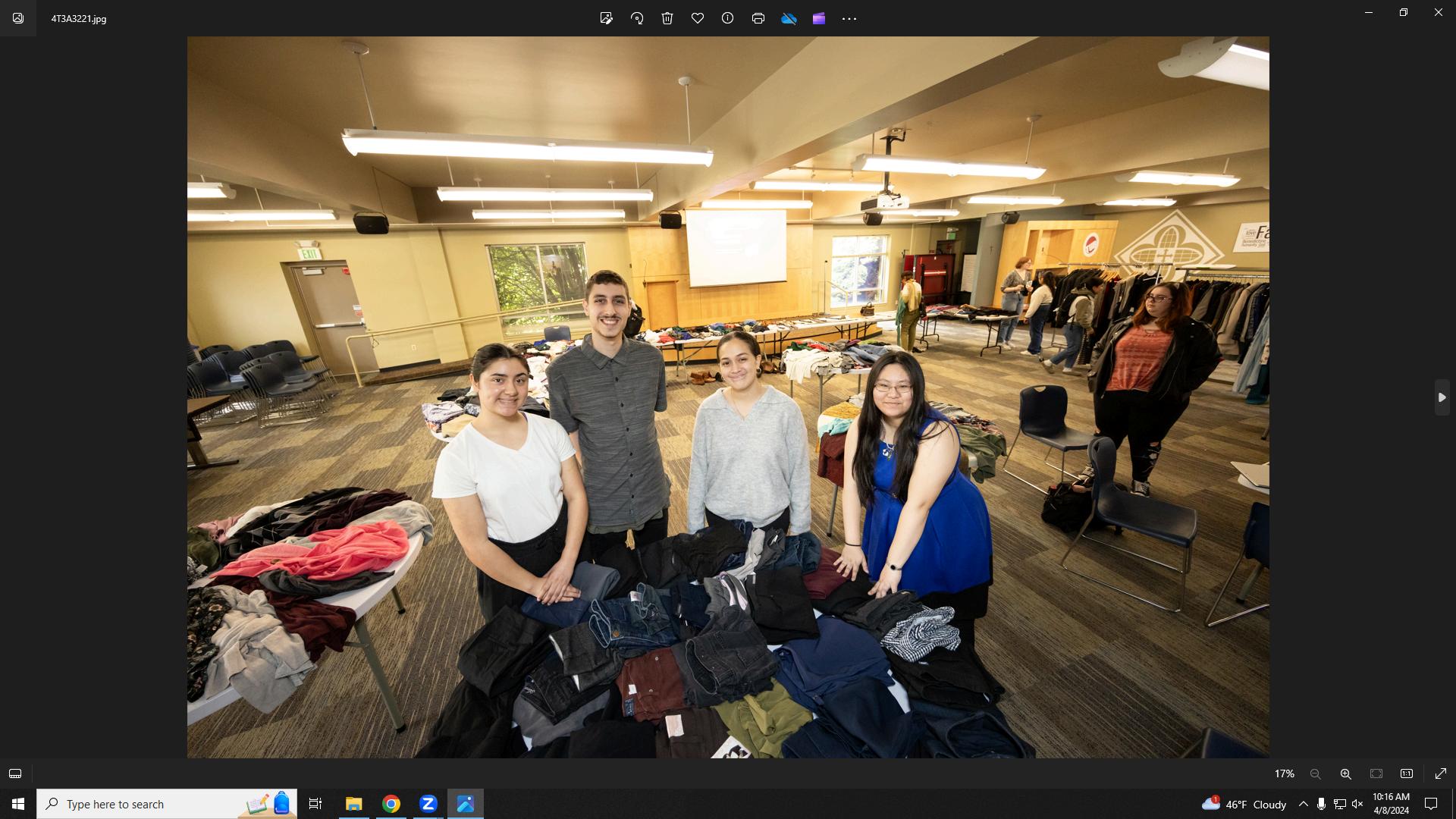Enter fullscreen view
The image size is (1456, 819).
tap(1441, 773)
